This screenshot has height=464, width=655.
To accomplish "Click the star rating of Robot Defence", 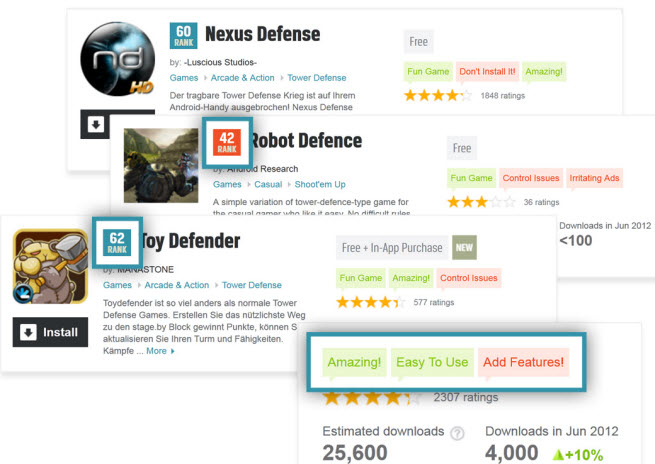I will coord(482,202).
